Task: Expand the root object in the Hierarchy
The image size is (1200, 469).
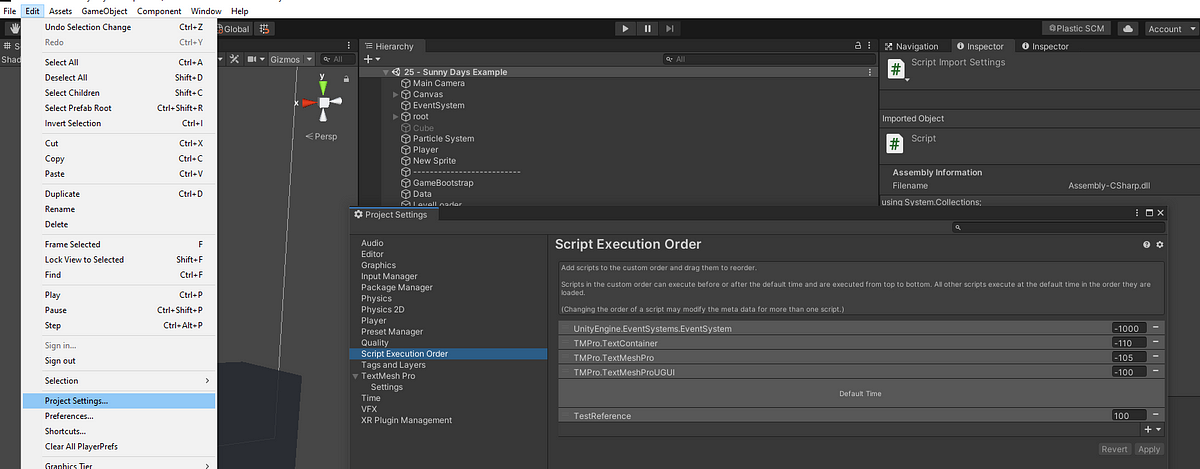Action: click(x=396, y=116)
